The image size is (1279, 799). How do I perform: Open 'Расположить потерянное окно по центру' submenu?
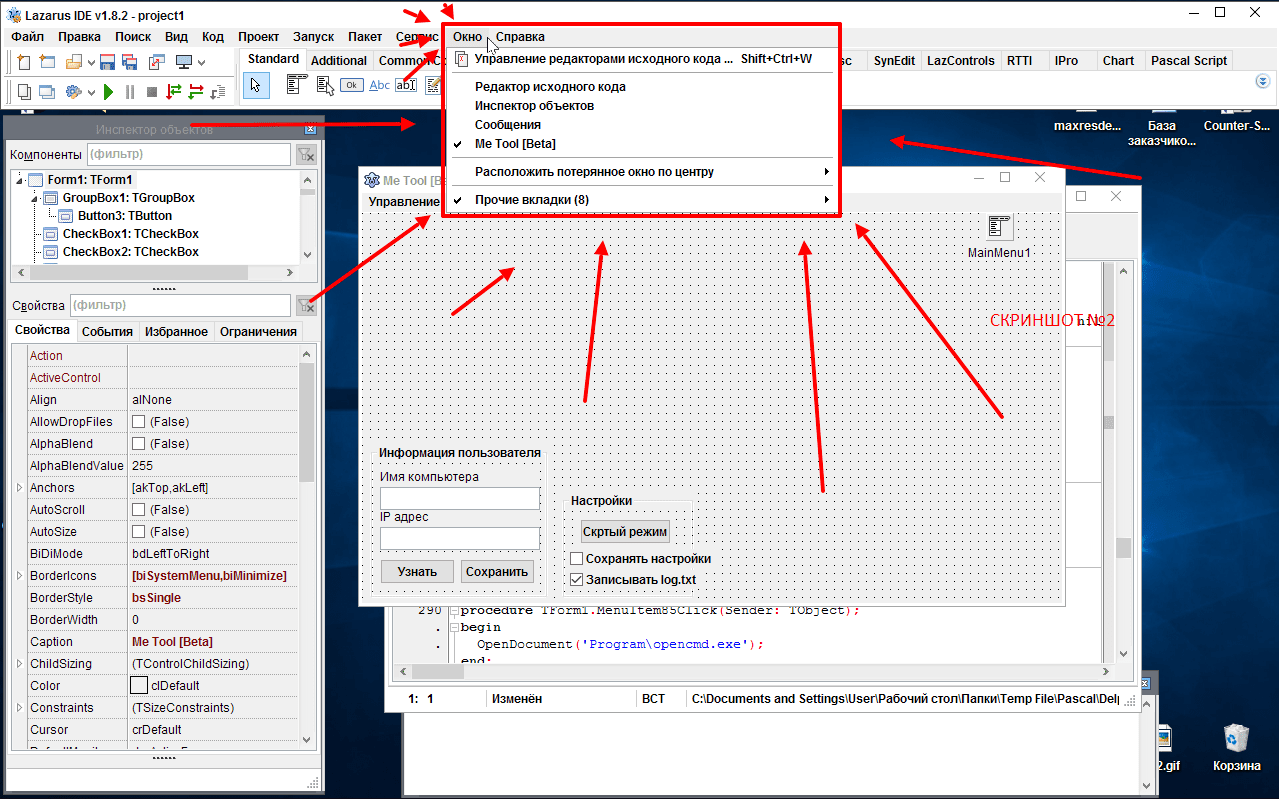point(641,172)
